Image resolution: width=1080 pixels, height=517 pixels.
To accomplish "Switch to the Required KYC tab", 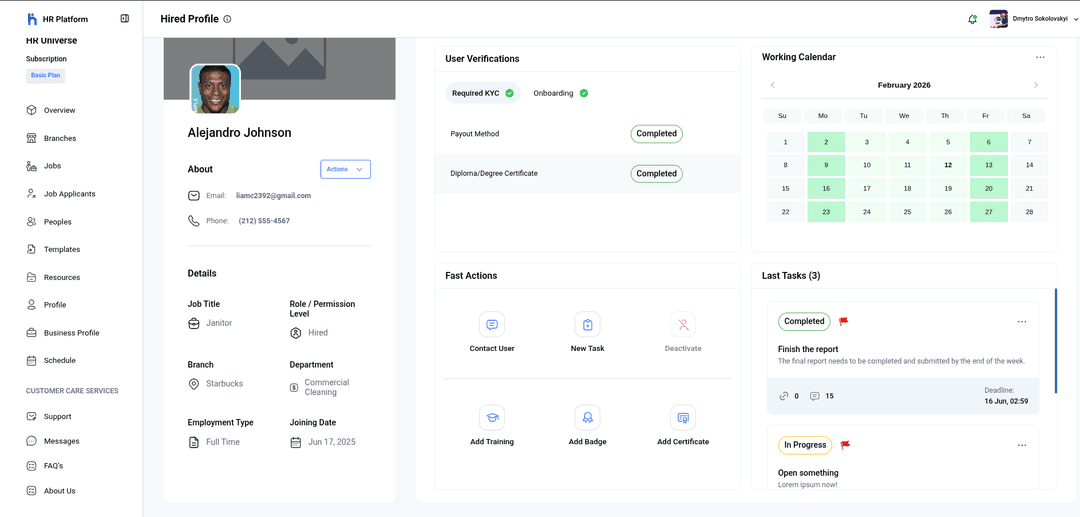I will click(x=482, y=93).
